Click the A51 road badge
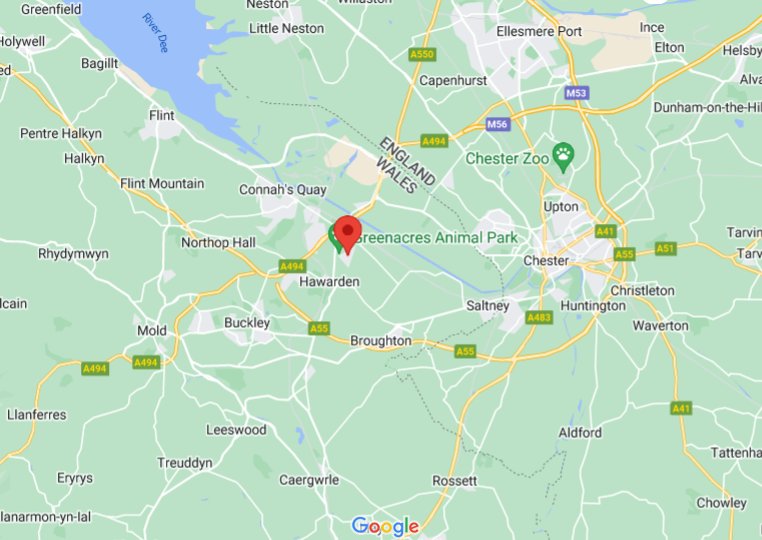 point(665,249)
